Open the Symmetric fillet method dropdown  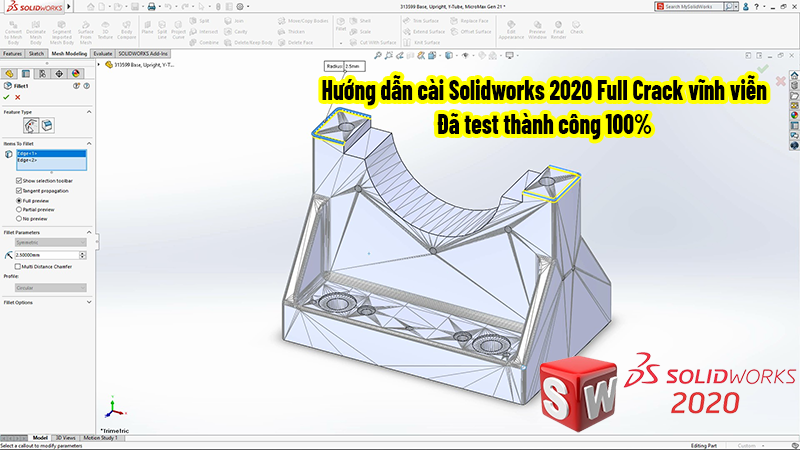[x=51, y=242]
